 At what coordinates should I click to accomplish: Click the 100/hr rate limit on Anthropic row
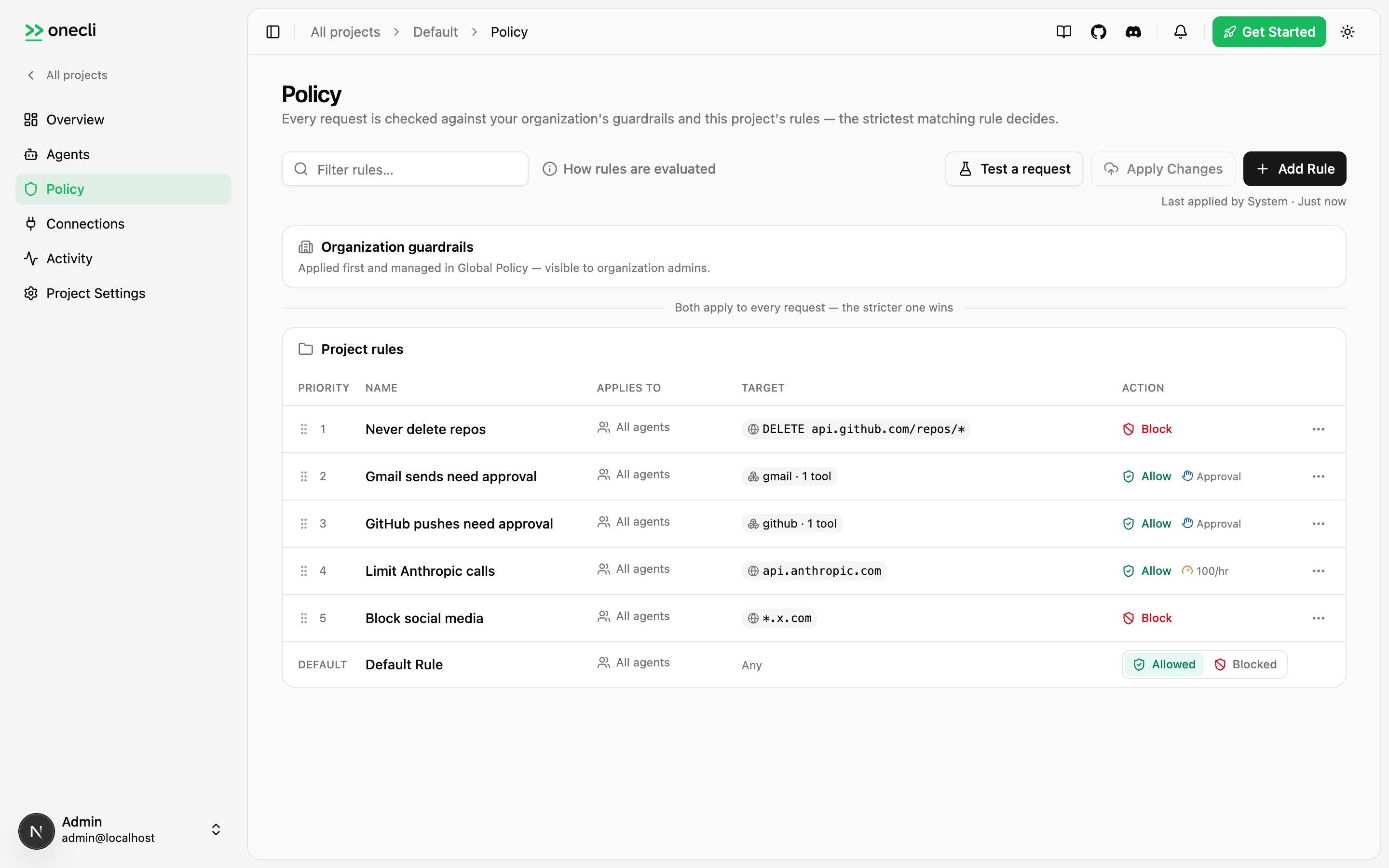pyautogui.click(x=1205, y=571)
